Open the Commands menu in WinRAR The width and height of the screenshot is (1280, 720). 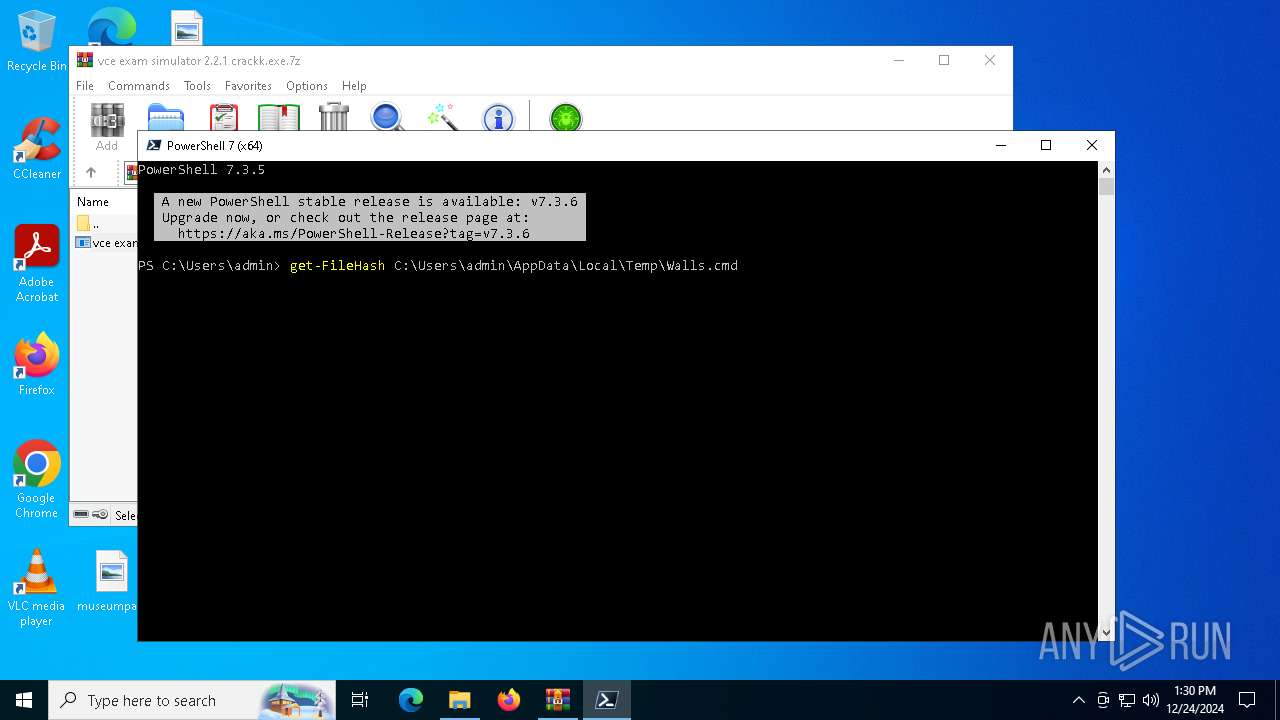[x=139, y=86]
